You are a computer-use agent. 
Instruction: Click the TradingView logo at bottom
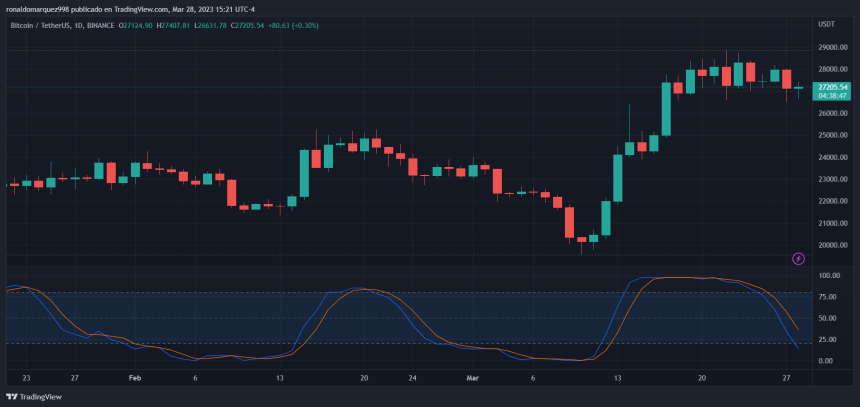[x=34, y=397]
